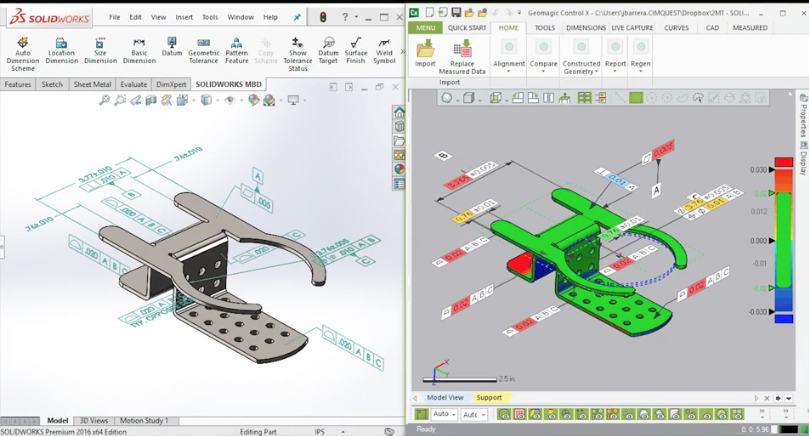Click the Model View tab
809x436 pixels.
(445, 397)
